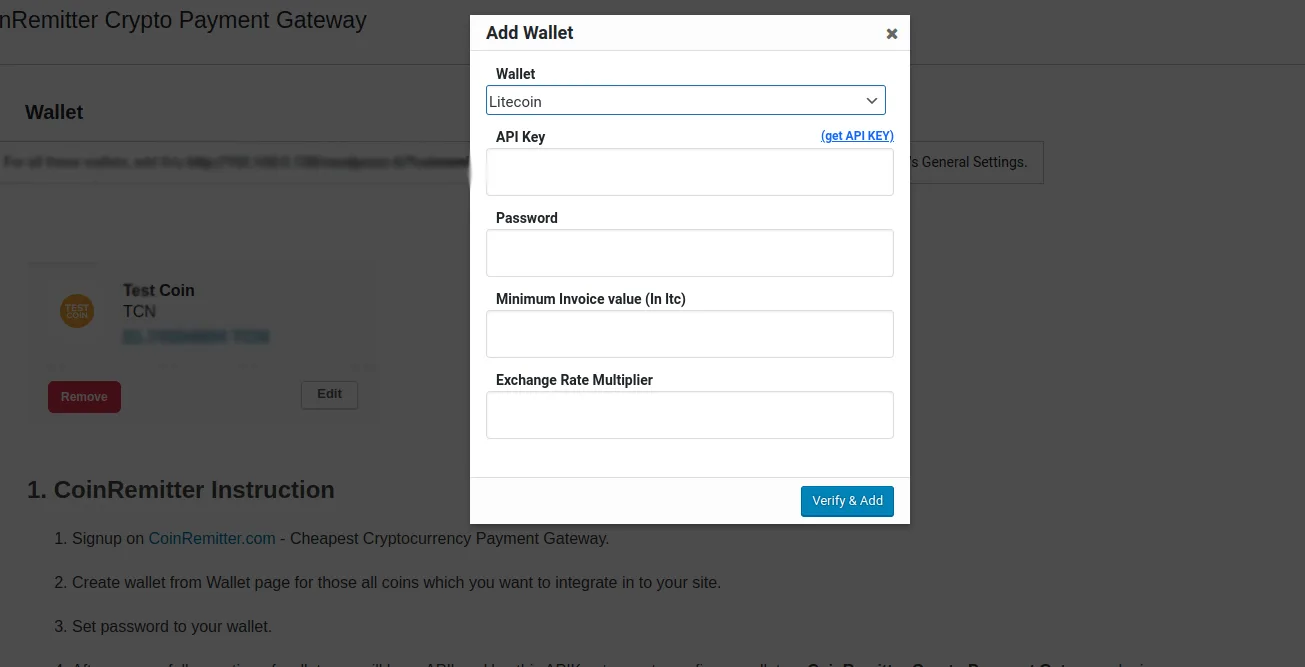
Task: Focus the Exchange Rate Multiplier field
Action: coord(690,415)
